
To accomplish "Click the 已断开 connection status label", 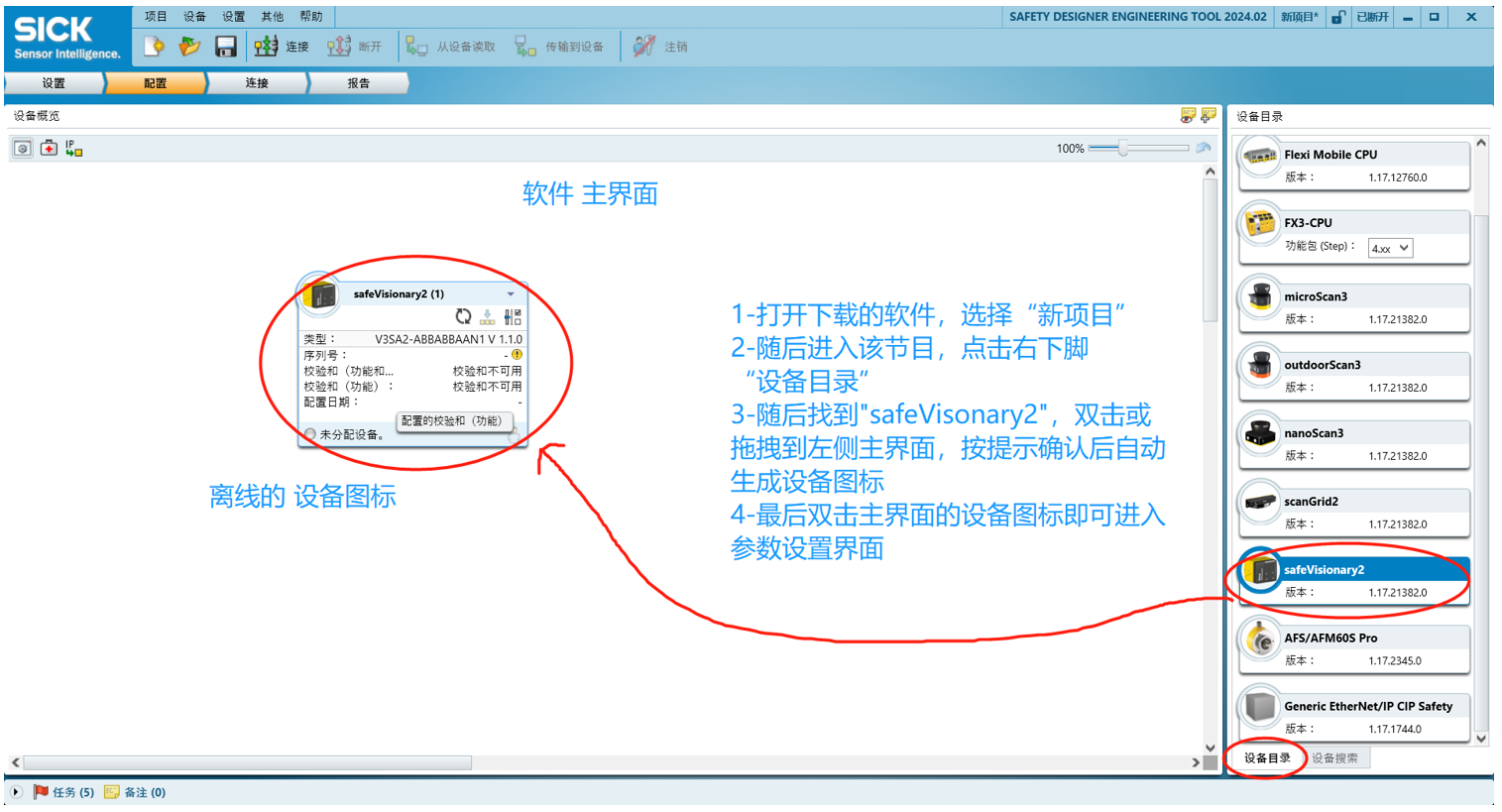I will point(1372,17).
